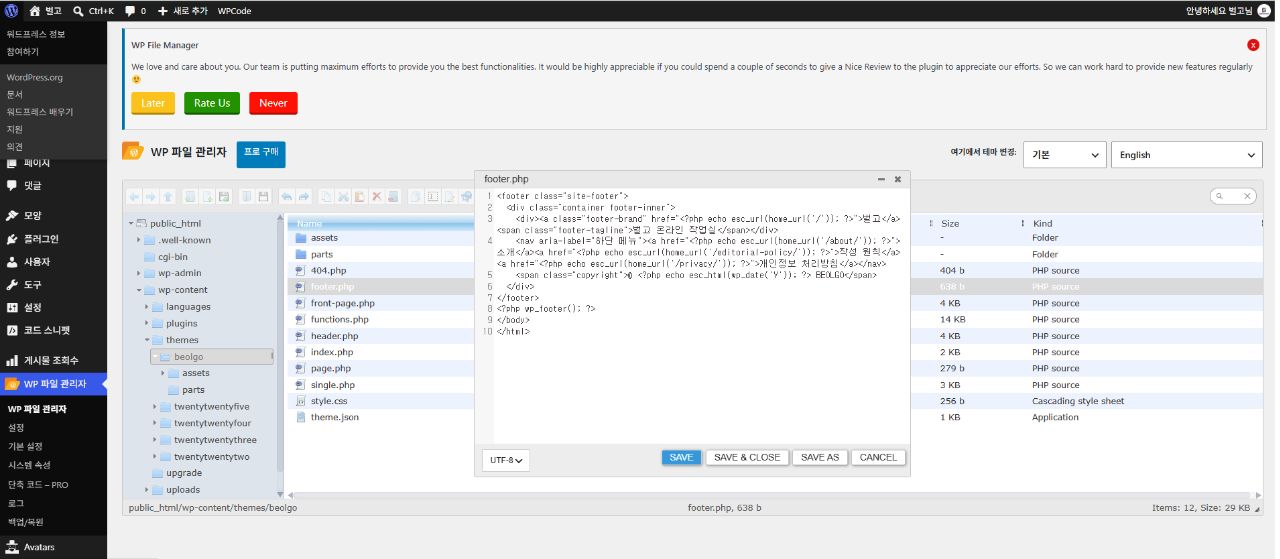This screenshot has width=1280, height=559.
Task: Click the new folder toolbar icon
Action: click(190, 197)
